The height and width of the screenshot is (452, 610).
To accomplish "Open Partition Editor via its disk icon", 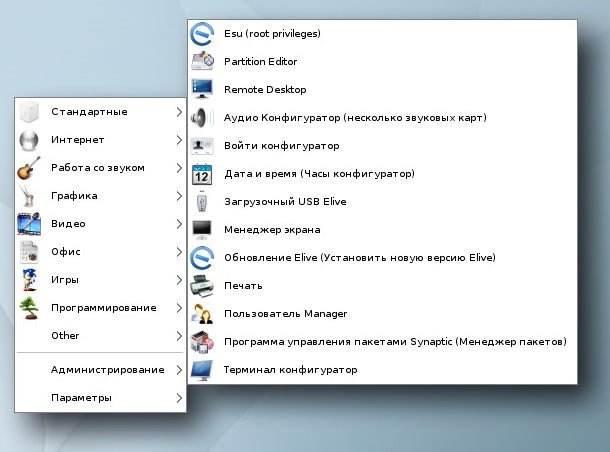I will pyautogui.click(x=202, y=61).
